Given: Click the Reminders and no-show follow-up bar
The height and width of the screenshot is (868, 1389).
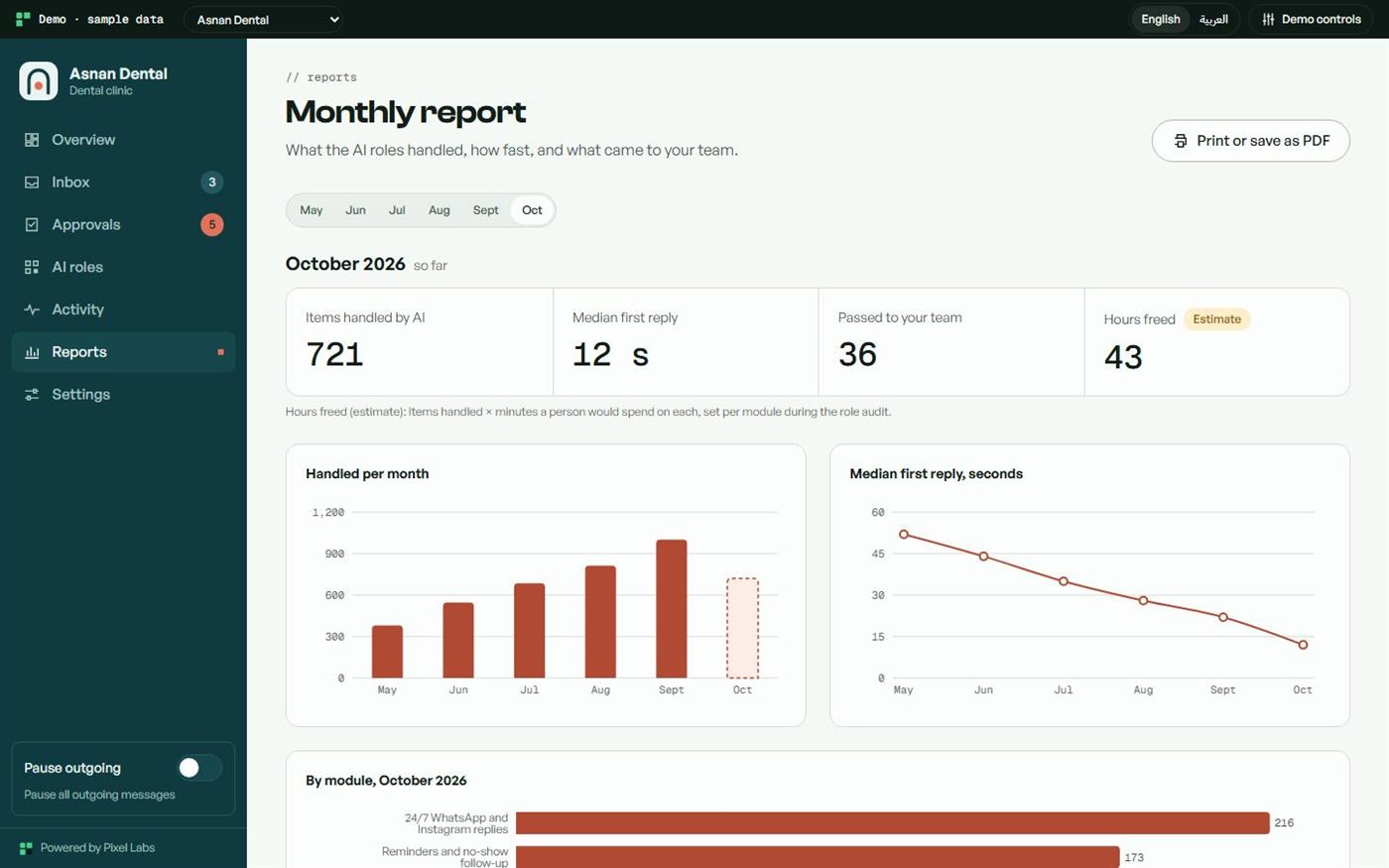Looking at the screenshot, I should click(818, 857).
